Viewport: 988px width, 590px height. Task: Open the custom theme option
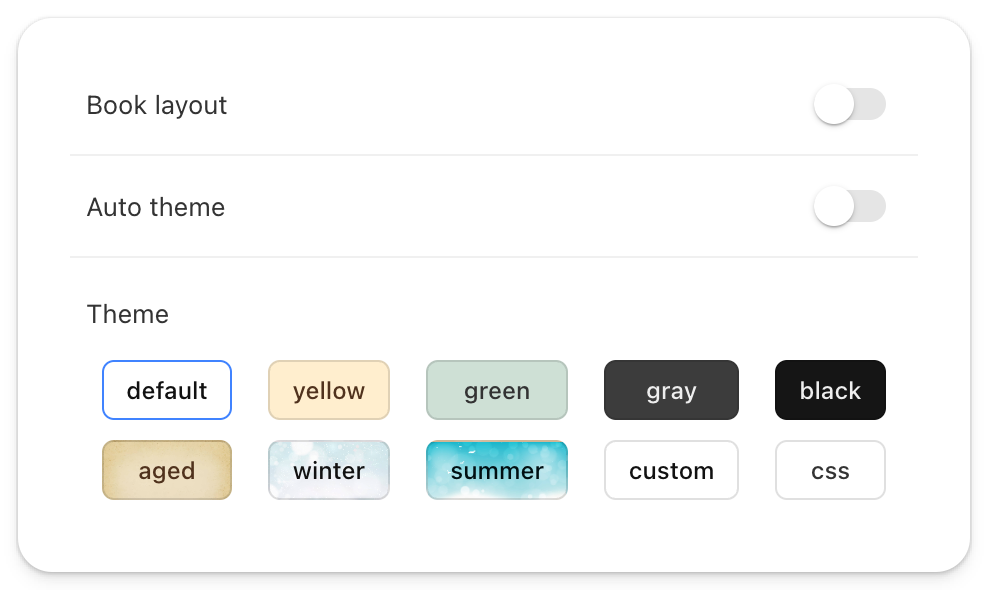[x=671, y=470]
